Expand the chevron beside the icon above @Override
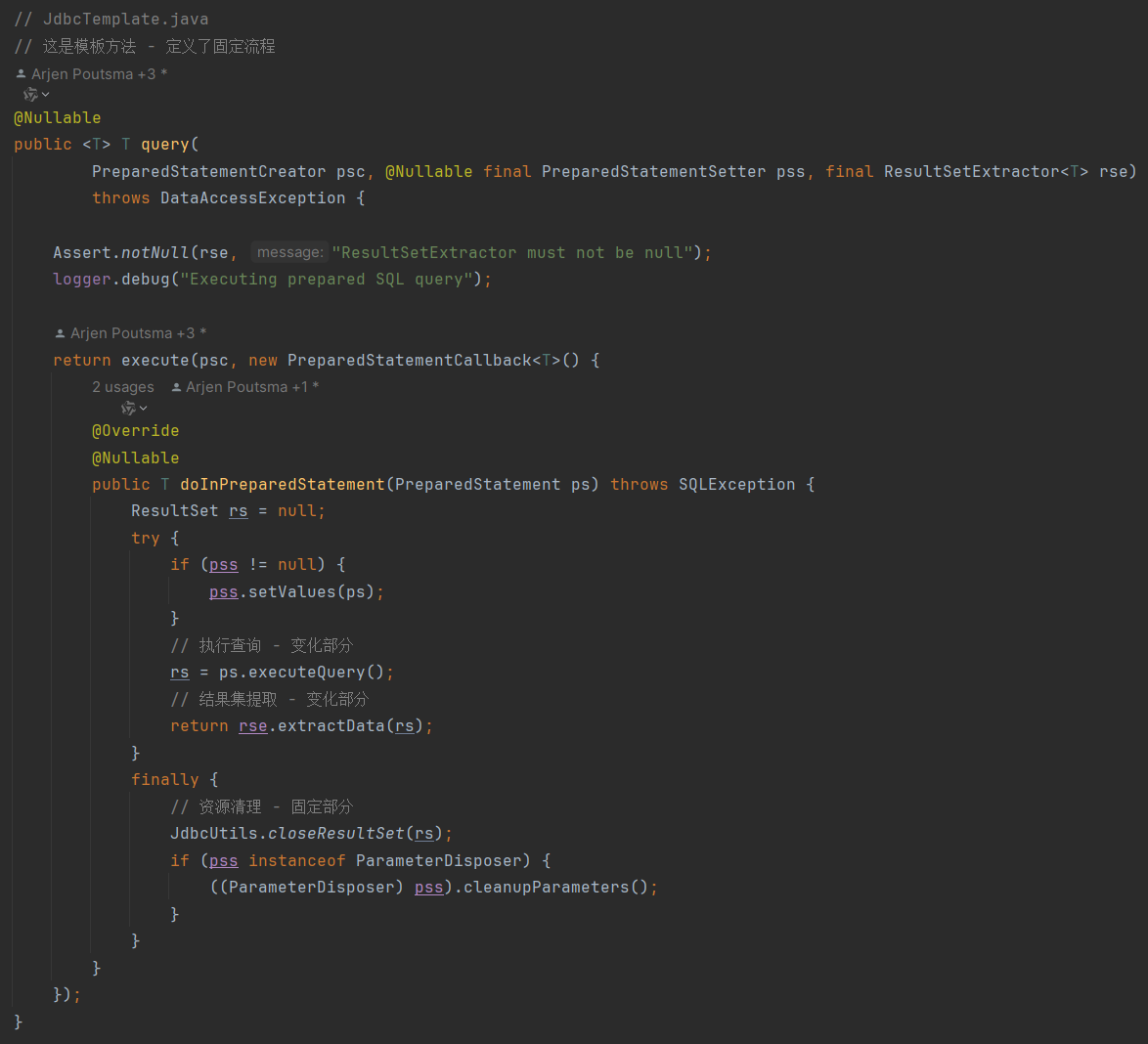 pos(143,408)
